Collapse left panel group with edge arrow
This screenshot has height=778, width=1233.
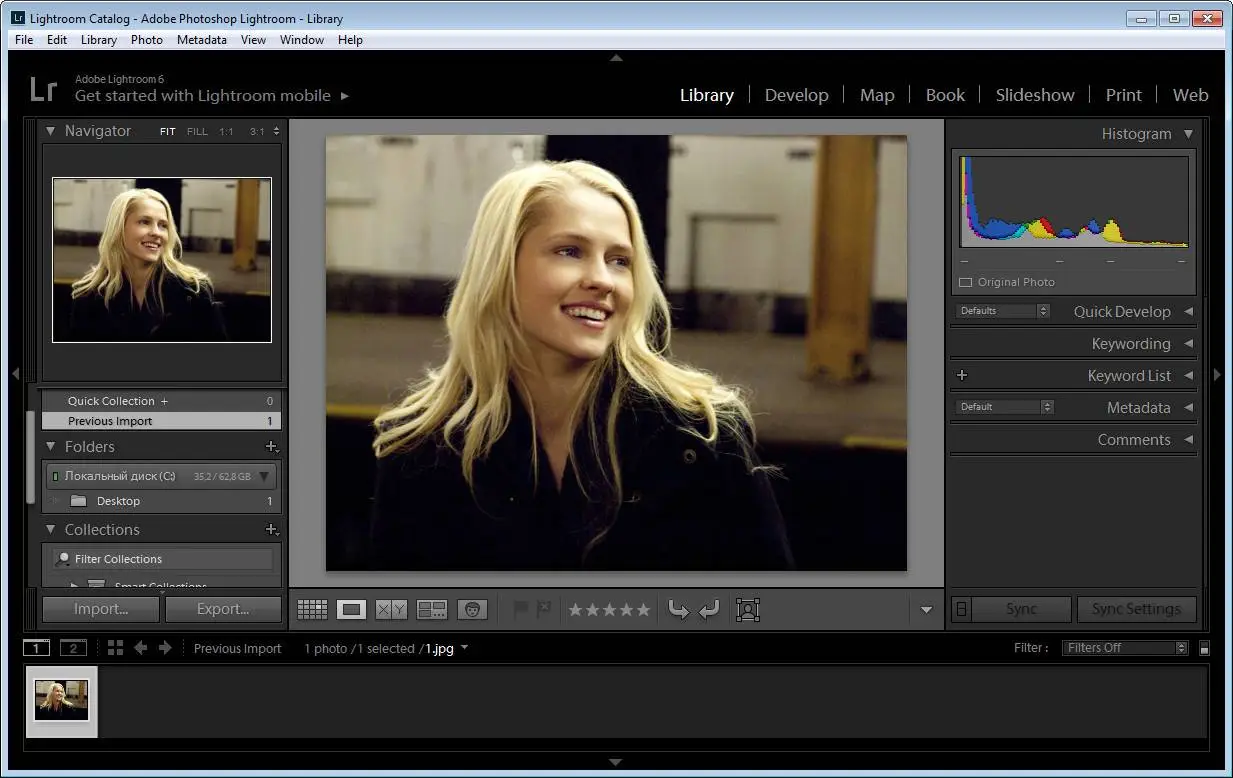[15, 375]
